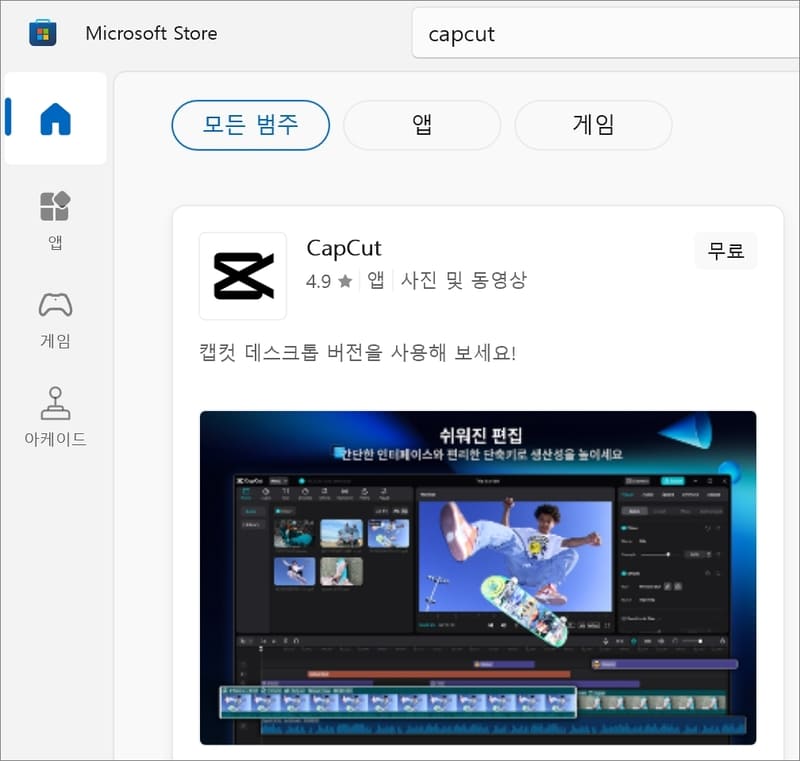Click the Microsoft Store title text

click(x=152, y=33)
